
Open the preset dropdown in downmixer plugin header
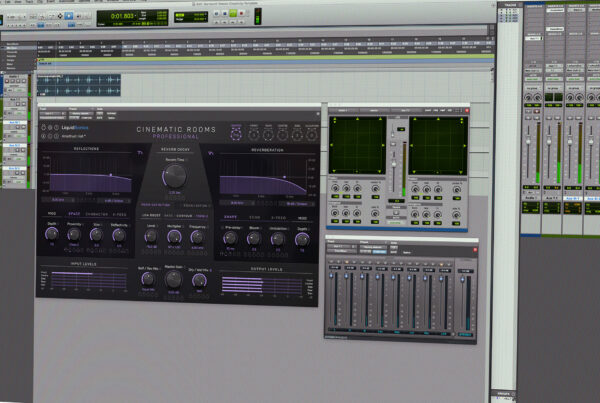(373, 247)
